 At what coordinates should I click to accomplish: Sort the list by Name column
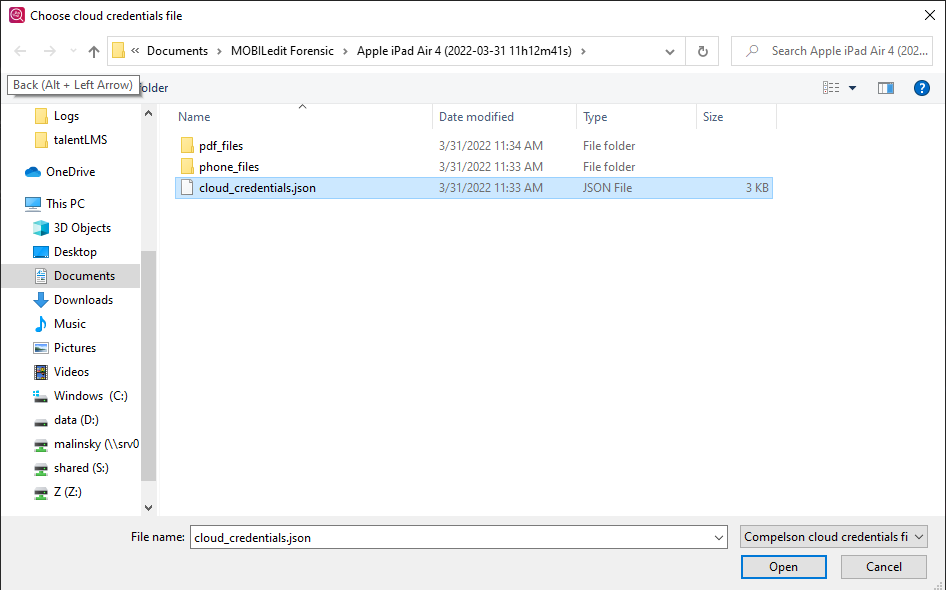(x=194, y=117)
